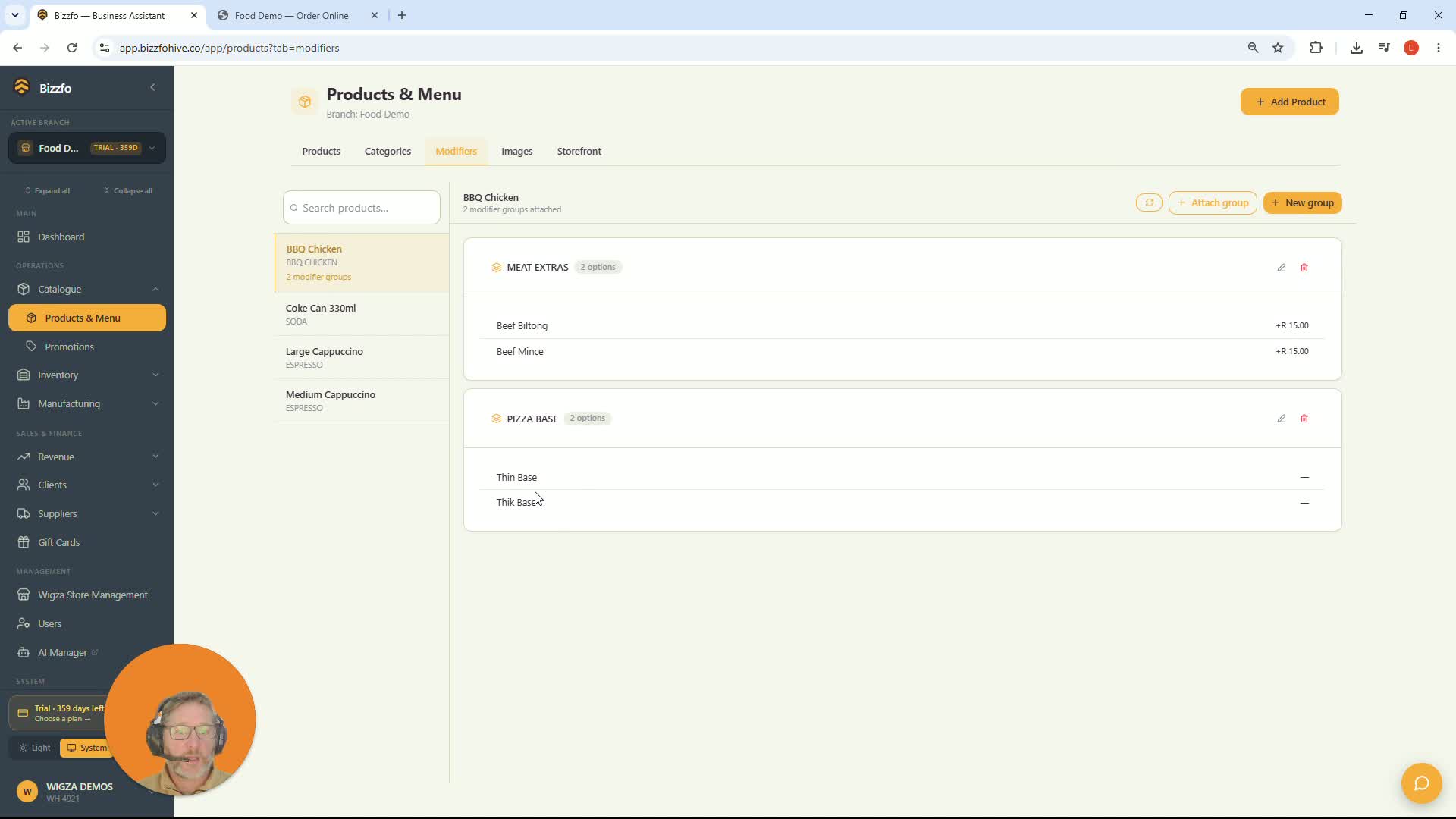Select the System theme option

pos(86,748)
